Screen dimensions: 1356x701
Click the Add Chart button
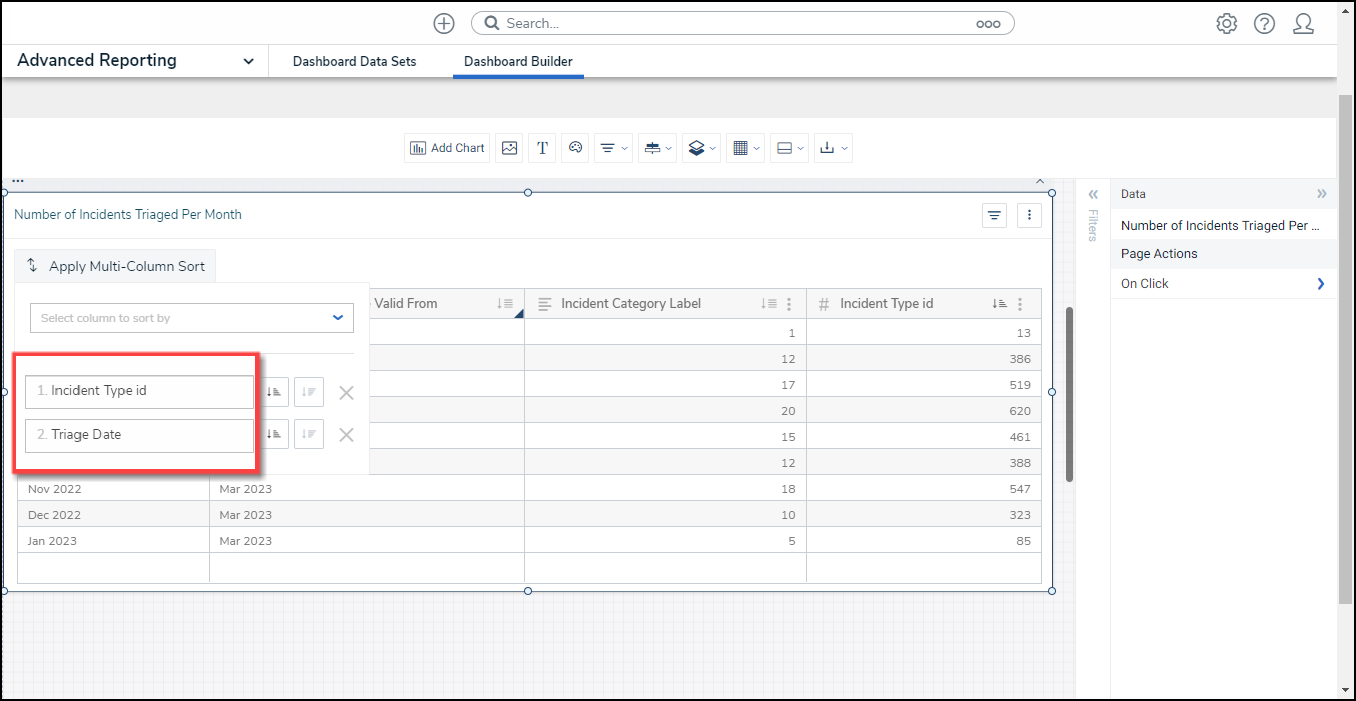click(x=447, y=148)
